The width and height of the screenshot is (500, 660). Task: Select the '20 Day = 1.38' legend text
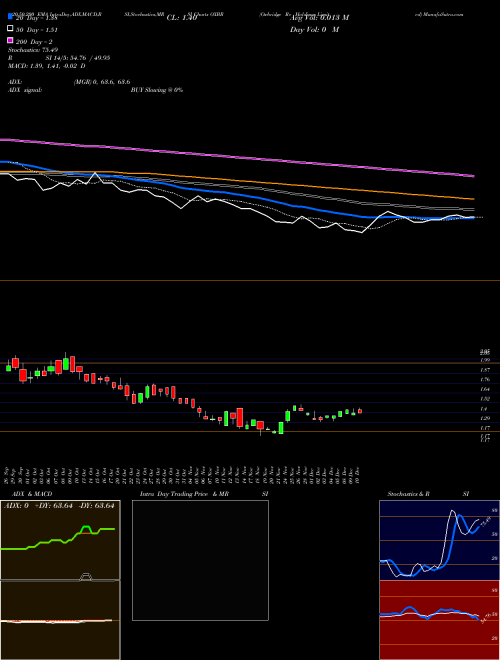click(36, 18)
